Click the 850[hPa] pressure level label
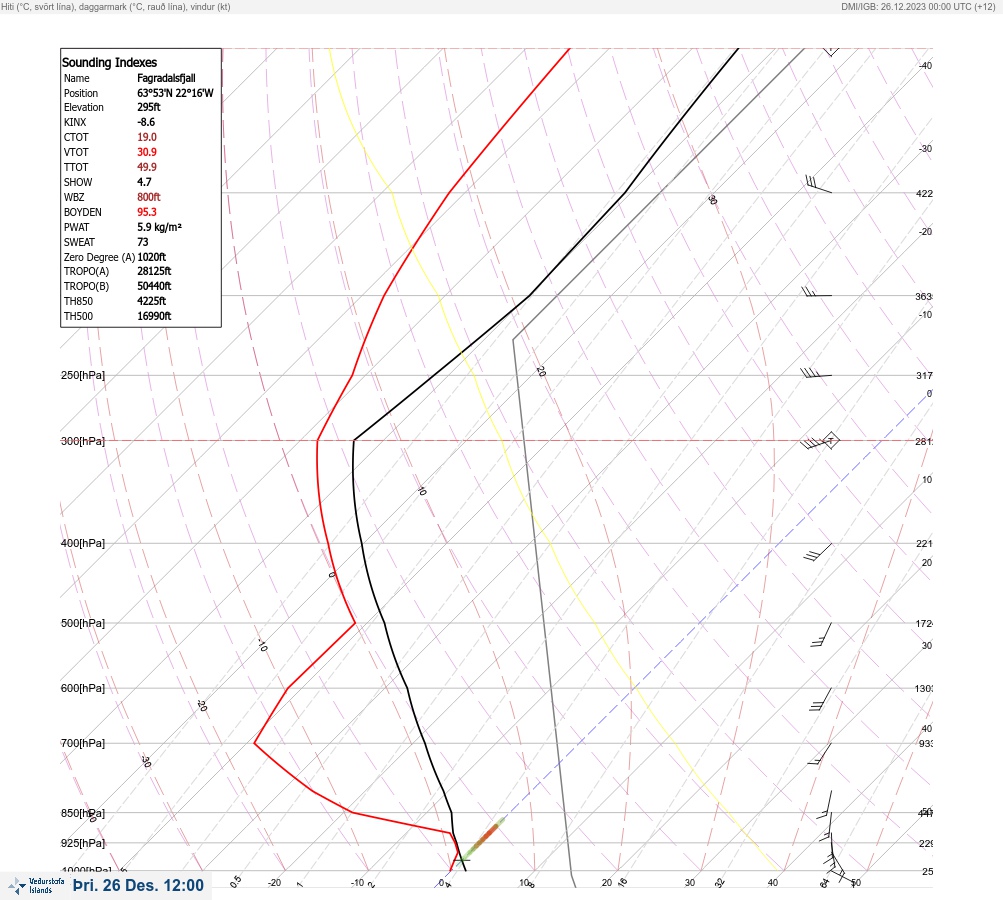 click(x=83, y=814)
